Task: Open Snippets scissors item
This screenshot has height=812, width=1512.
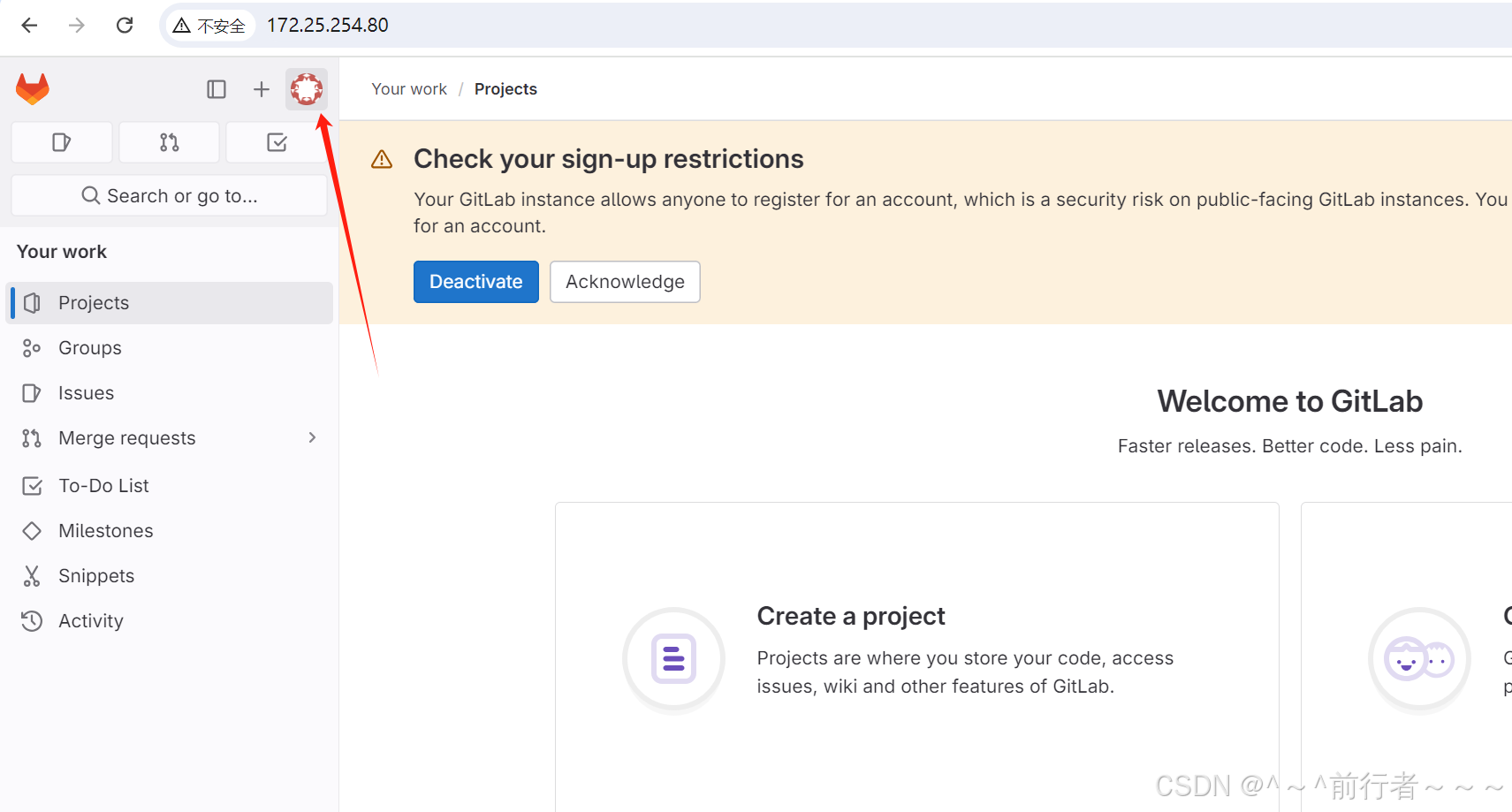Action: pyautogui.click(x=171, y=576)
